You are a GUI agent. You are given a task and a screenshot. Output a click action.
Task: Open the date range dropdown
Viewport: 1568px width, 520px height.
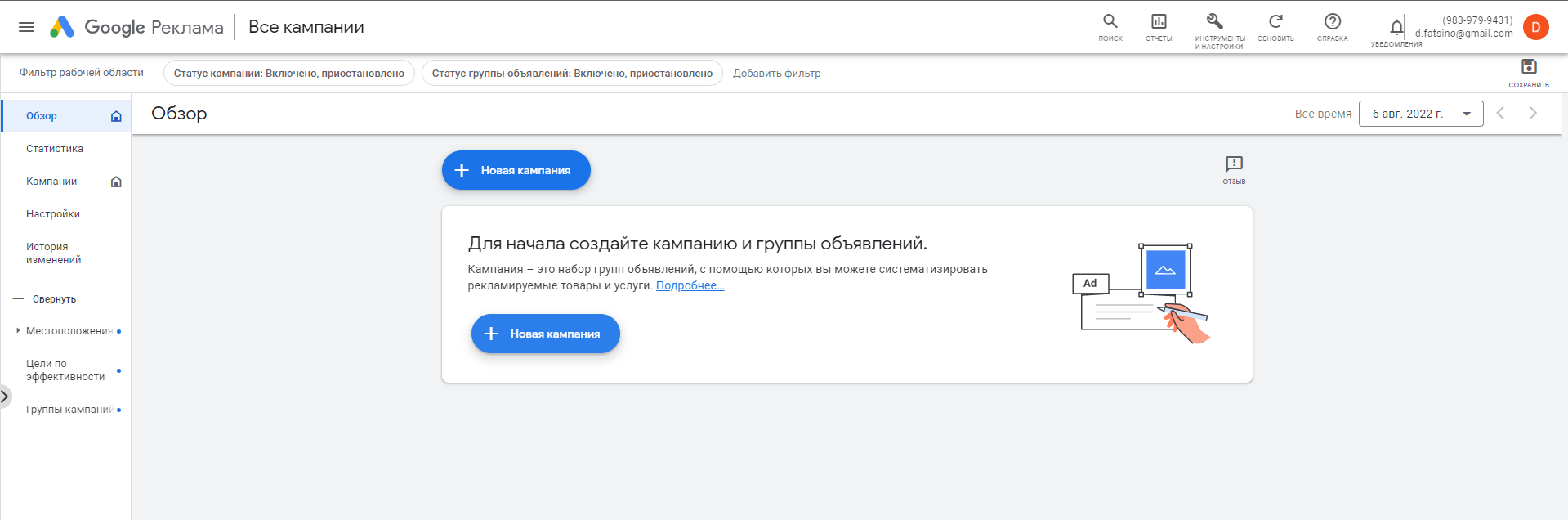pyautogui.click(x=1420, y=114)
